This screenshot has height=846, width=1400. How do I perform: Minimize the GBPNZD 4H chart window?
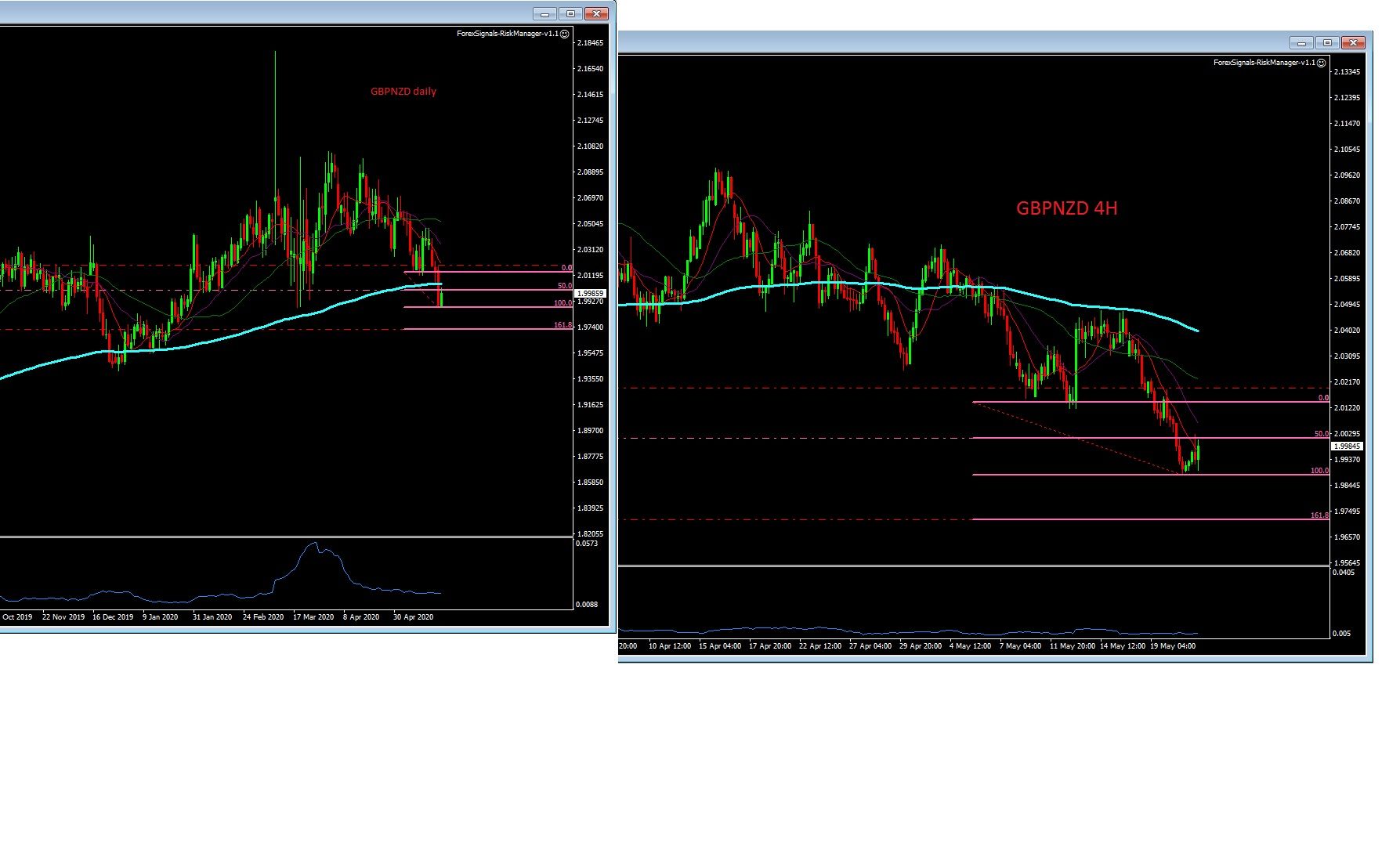click(x=1301, y=42)
